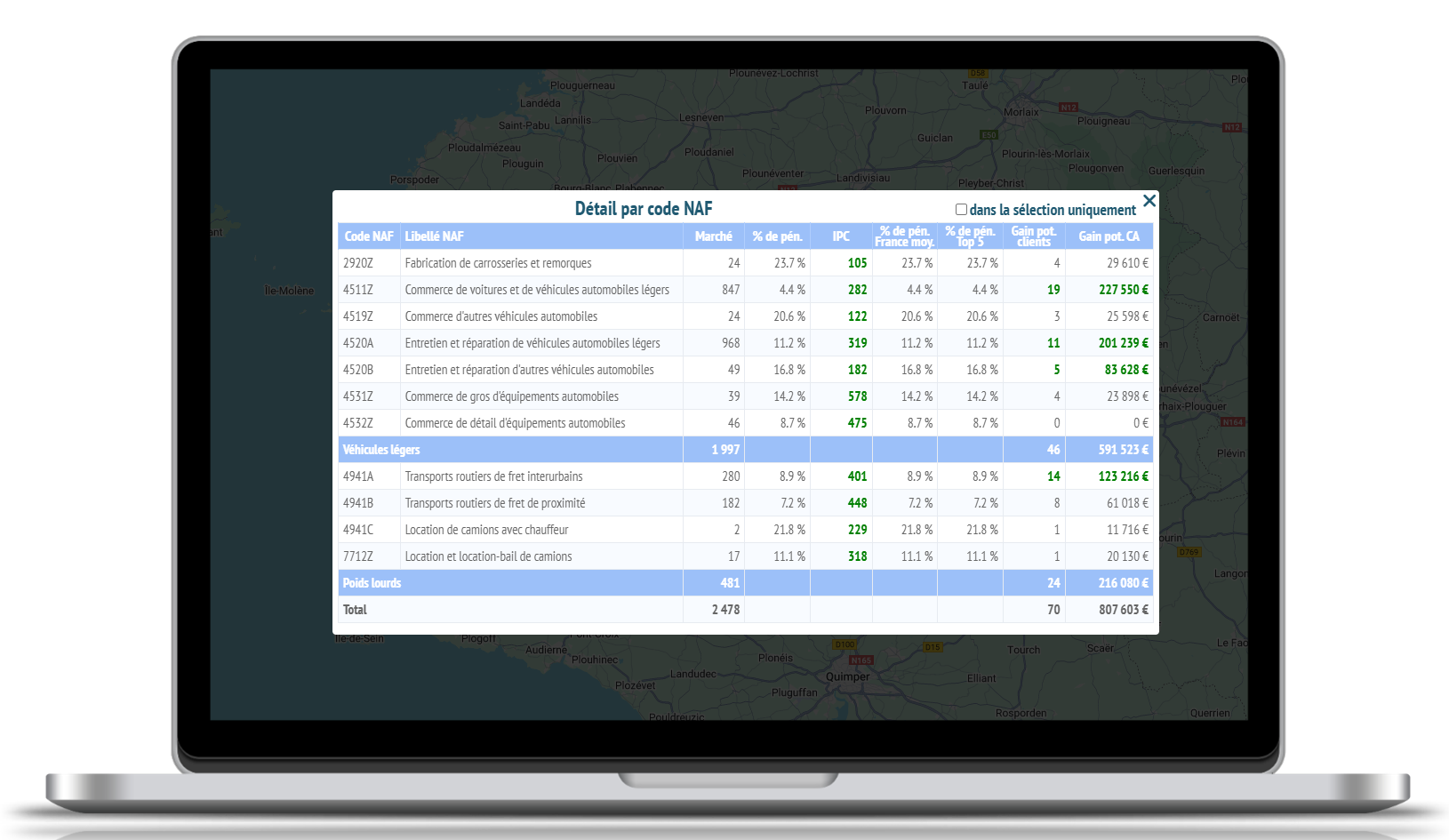This screenshot has height=840, width=1449.
Task: Close the 'Détail par code NAF' dialog
Action: 1149,201
